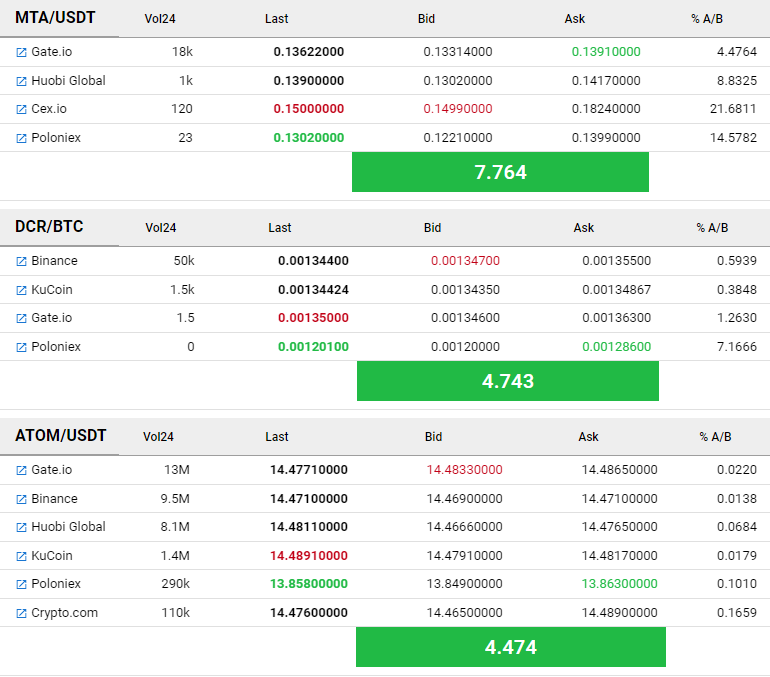Open Gate.io link in ATOM/USDT table
Viewport: 770px width, 677px height.
point(52,470)
